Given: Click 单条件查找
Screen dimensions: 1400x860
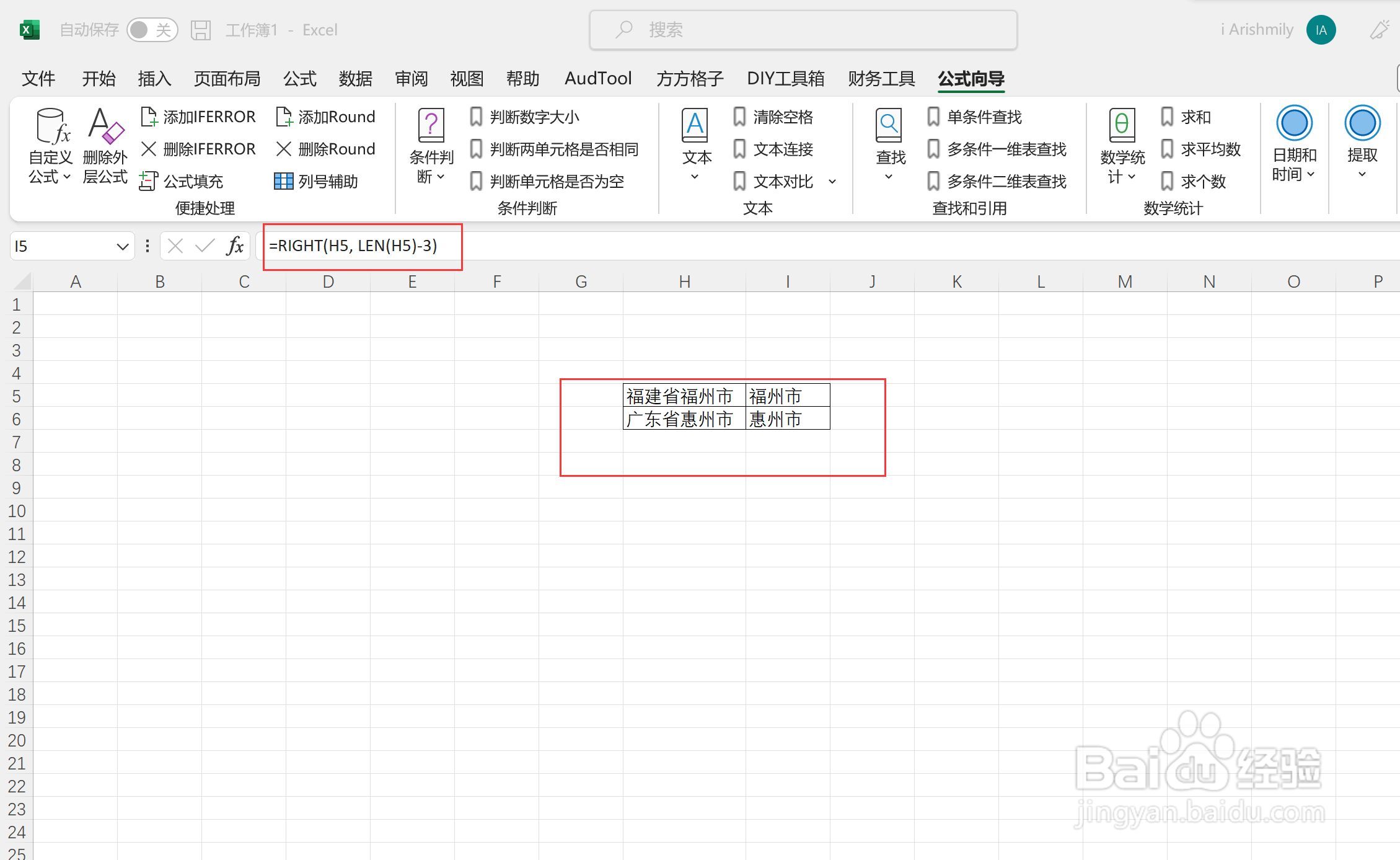Looking at the screenshot, I should coord(975,117).
